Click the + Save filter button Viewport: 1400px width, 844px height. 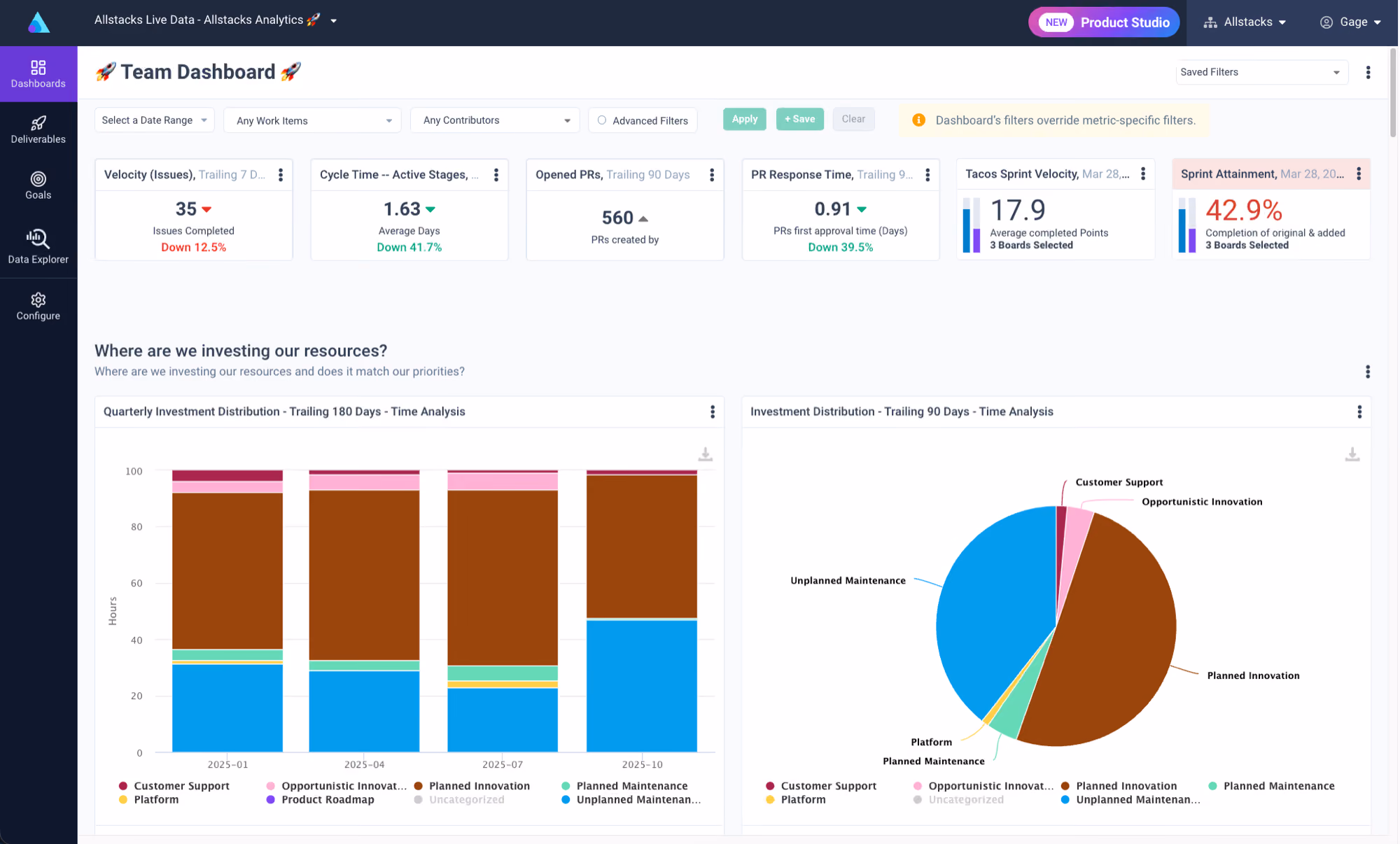(799, 119)
